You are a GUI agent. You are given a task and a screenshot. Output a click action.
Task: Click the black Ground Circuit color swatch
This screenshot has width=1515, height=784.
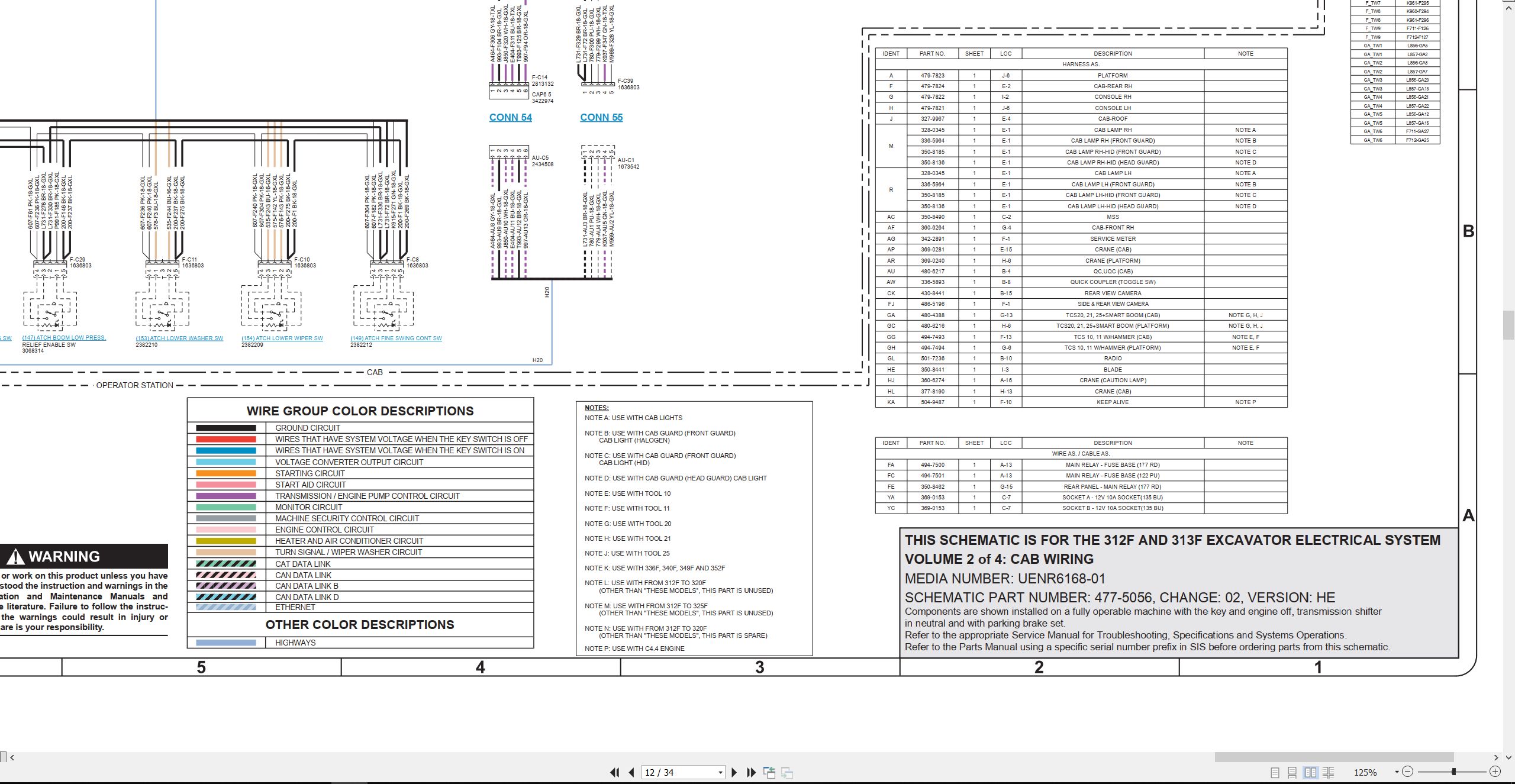(226, 428)
